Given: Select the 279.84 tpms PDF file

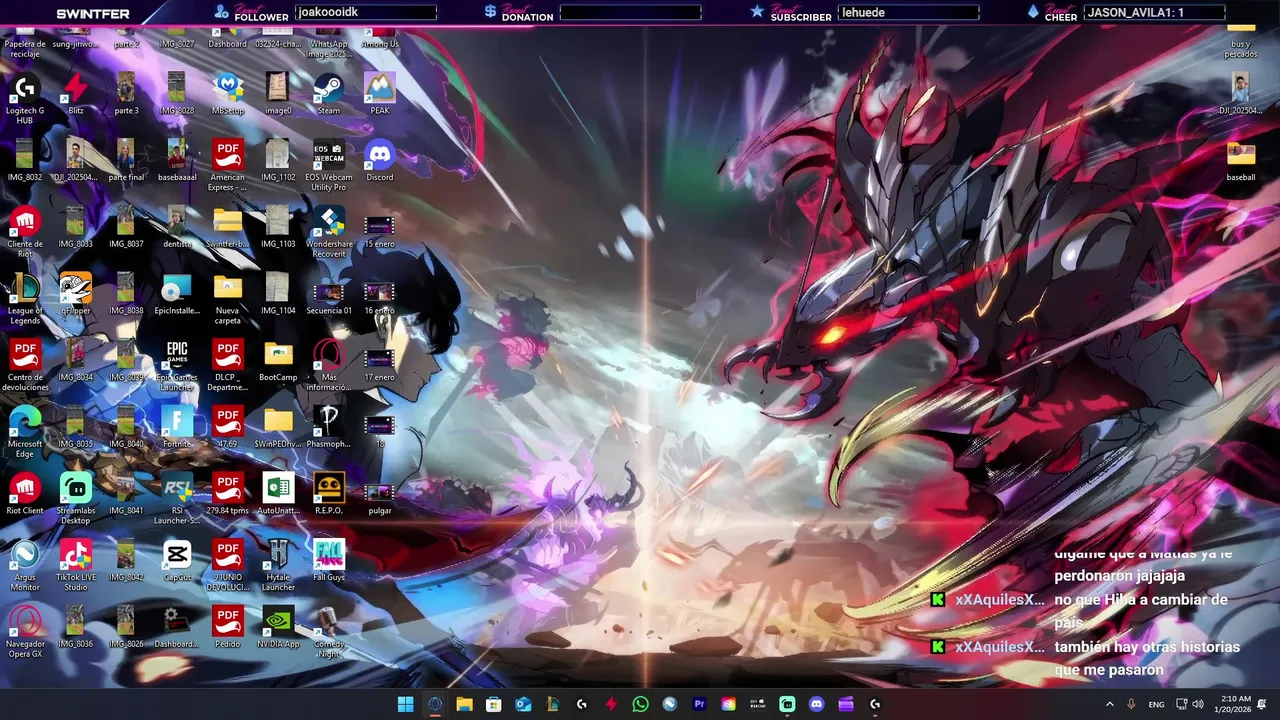Looking at the screenshot, I should point(228,495).
